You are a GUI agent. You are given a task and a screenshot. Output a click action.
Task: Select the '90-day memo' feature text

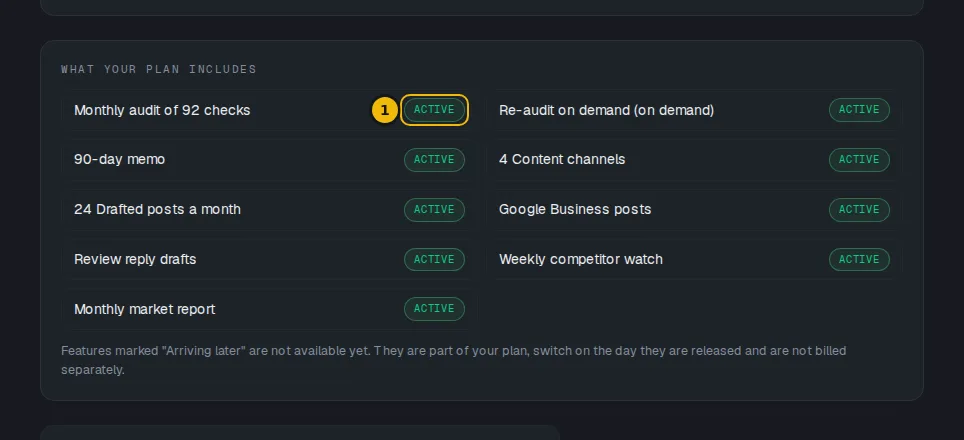[x=119, y=159]
